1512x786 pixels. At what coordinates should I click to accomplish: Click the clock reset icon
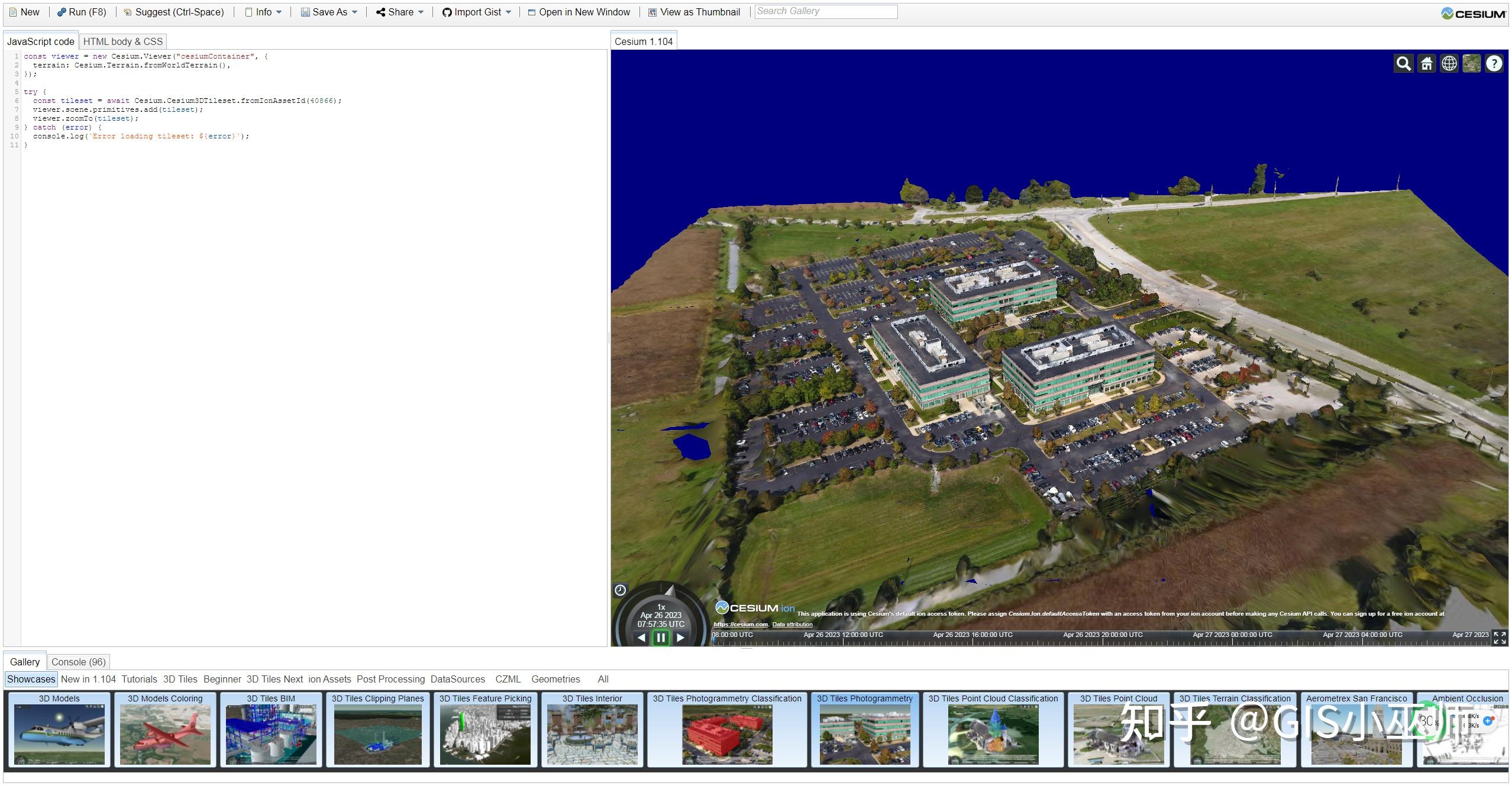620,590
